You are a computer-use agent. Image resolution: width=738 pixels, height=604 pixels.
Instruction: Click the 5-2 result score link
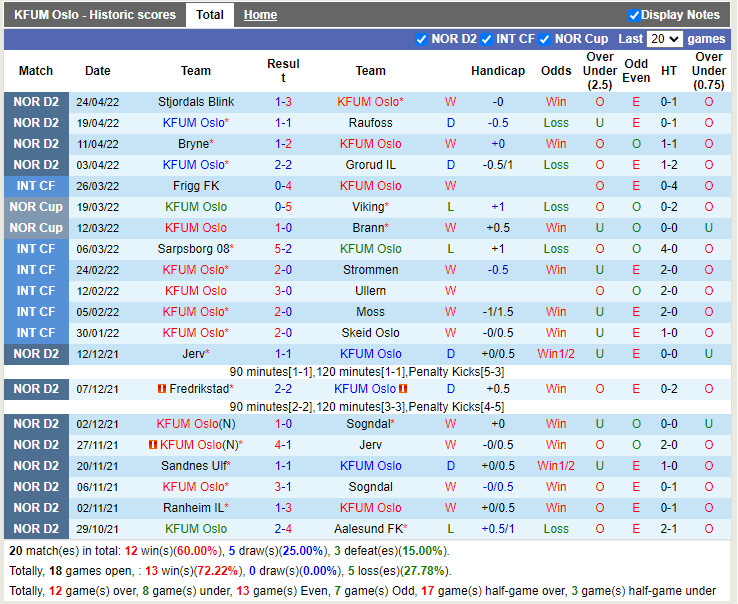point(283,249)
